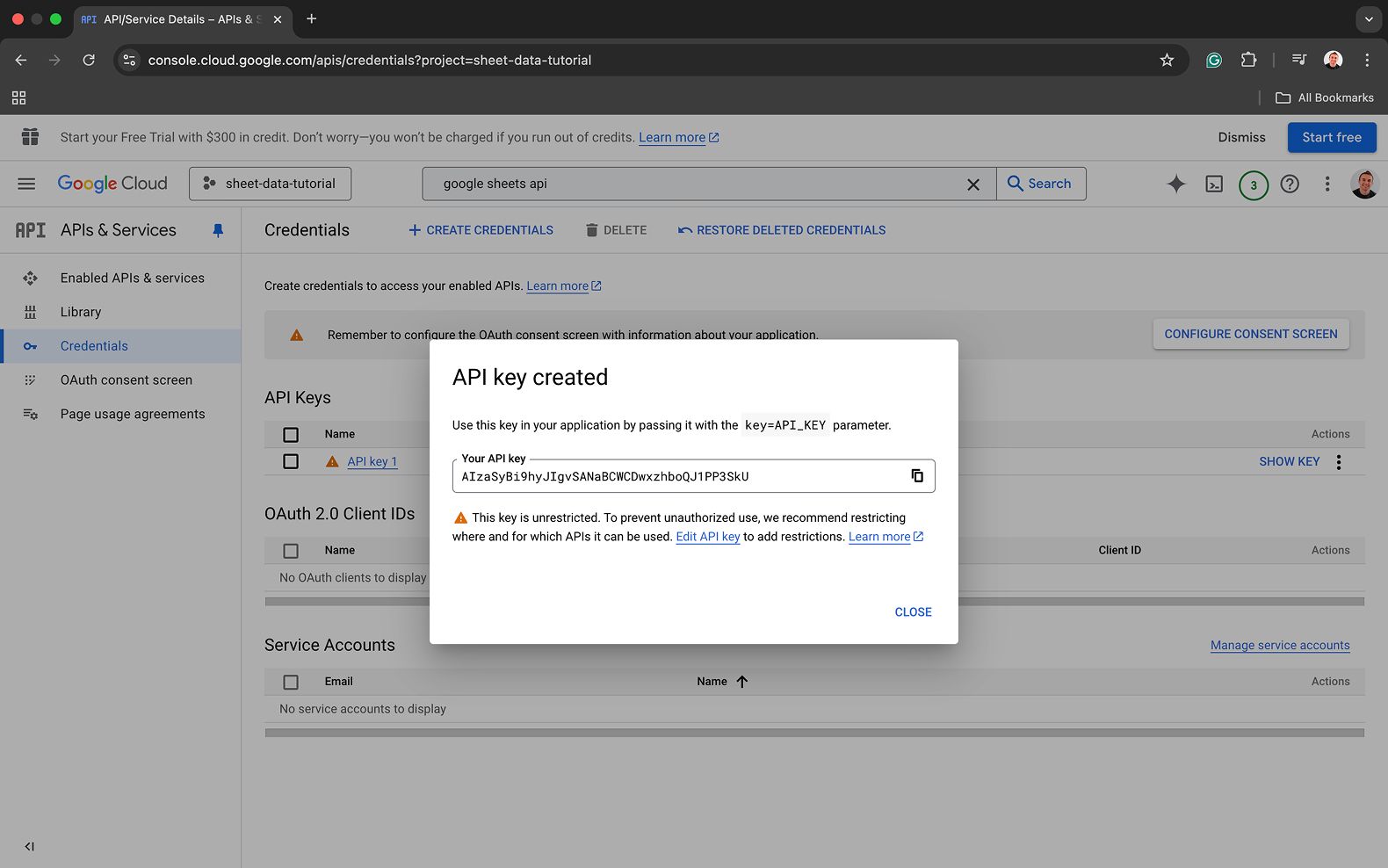The image size is (1388, 868).
Task: Click Create Credentials
Action: [x=481, y=230]
